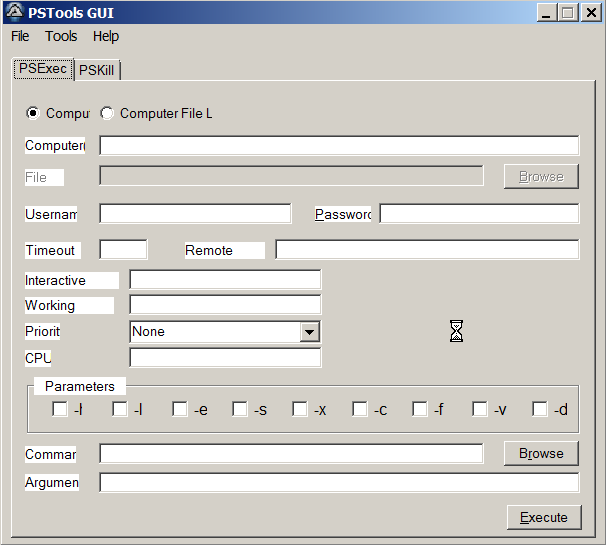Open the Tools menu
Image resolution: width=606 pixels, height=545 pixels.
point(61,36)
